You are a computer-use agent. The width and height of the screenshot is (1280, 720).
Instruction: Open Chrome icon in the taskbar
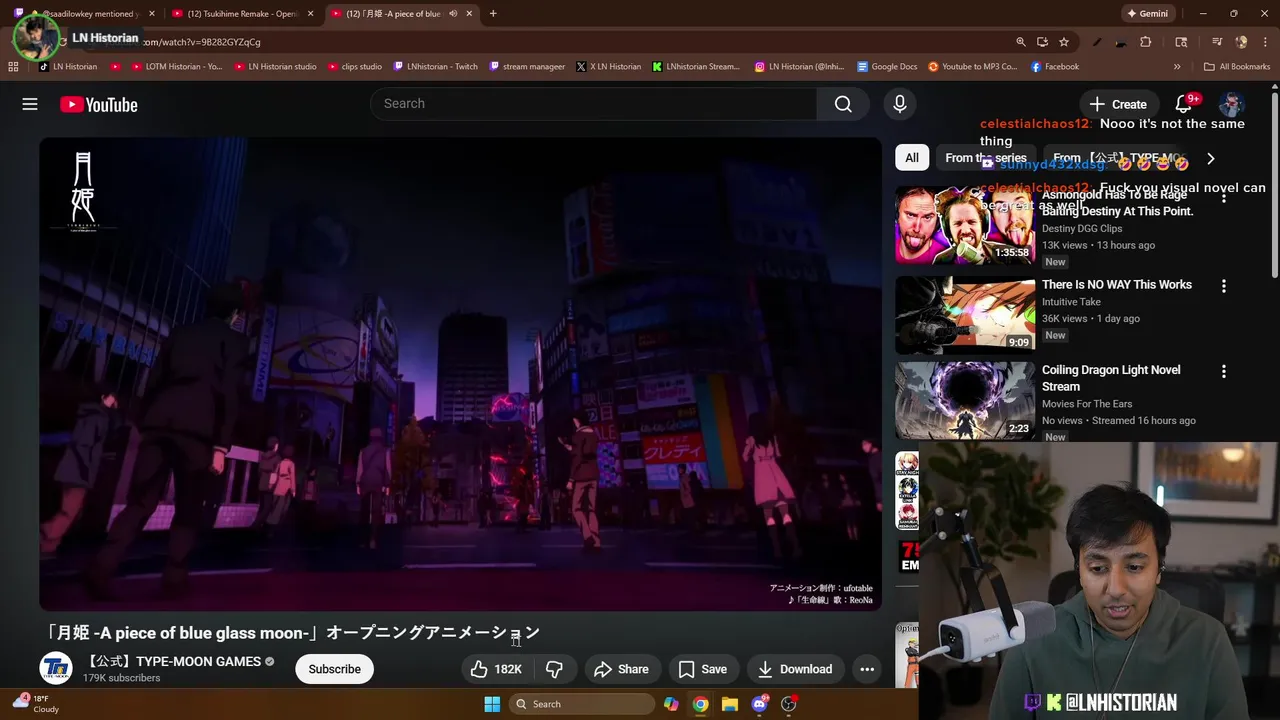tap(700, 704)
